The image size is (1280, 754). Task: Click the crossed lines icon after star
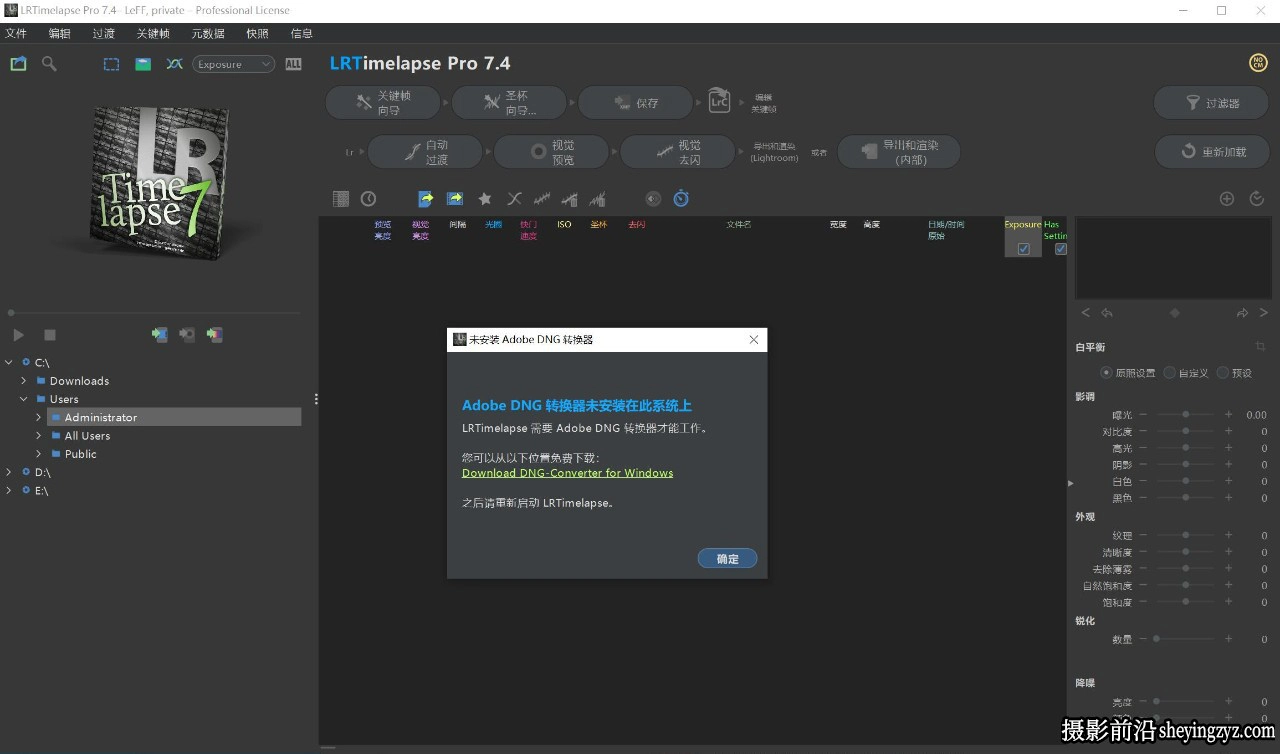pyautogui.click(x=514, y=199)
